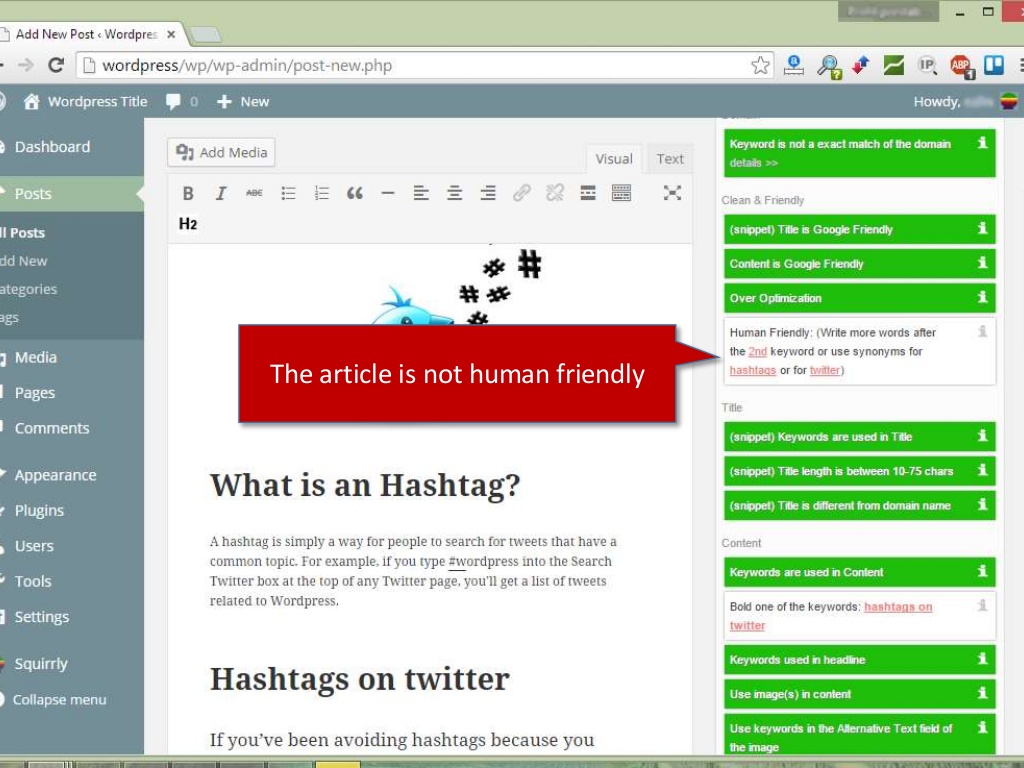This screenshot has width=1024, height=768.
Task: Go to Wordpress Title site home
Action: pyautogui.click(x=86, y=101)
